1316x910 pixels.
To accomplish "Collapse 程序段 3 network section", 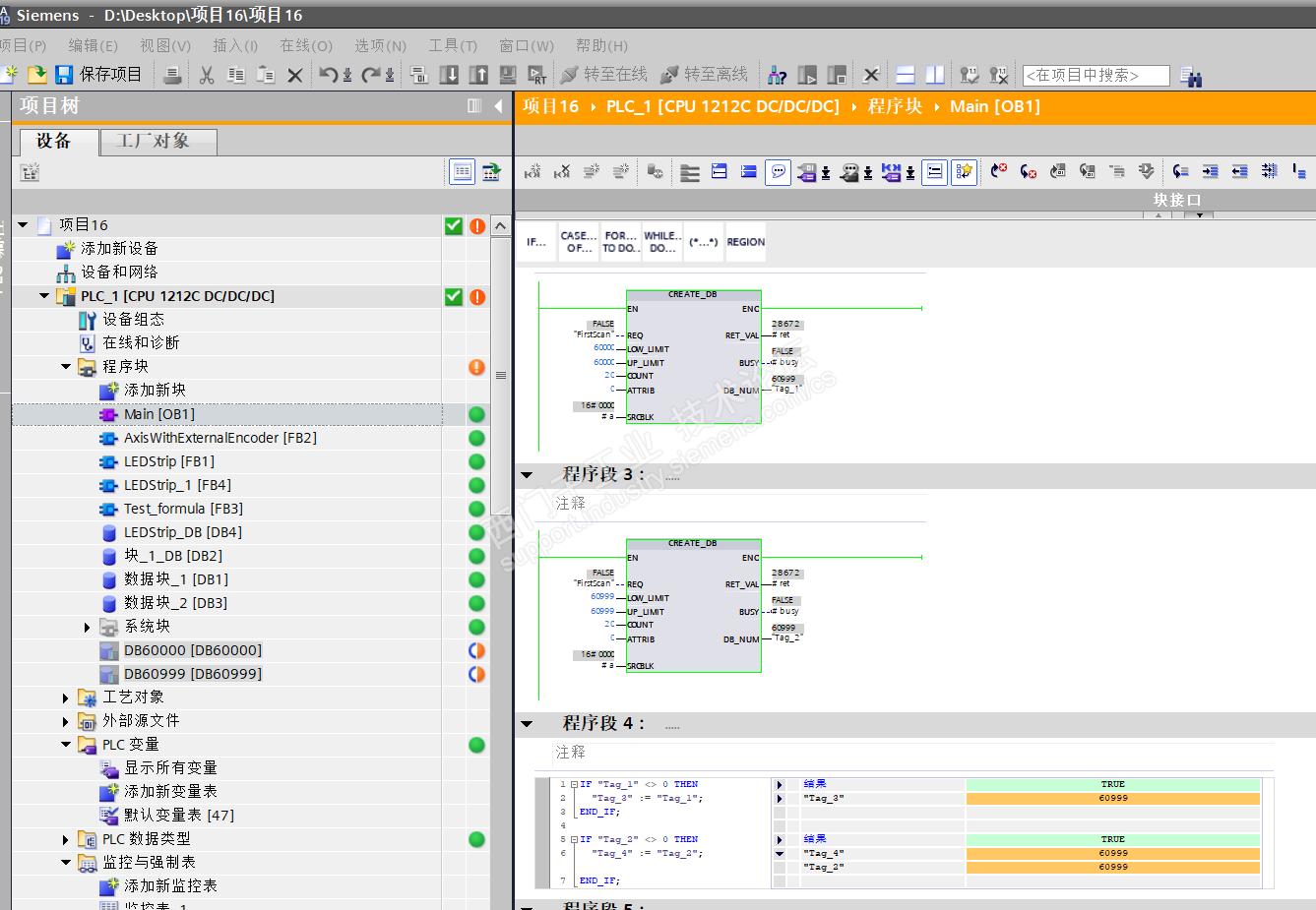I will tap(527, 475).
